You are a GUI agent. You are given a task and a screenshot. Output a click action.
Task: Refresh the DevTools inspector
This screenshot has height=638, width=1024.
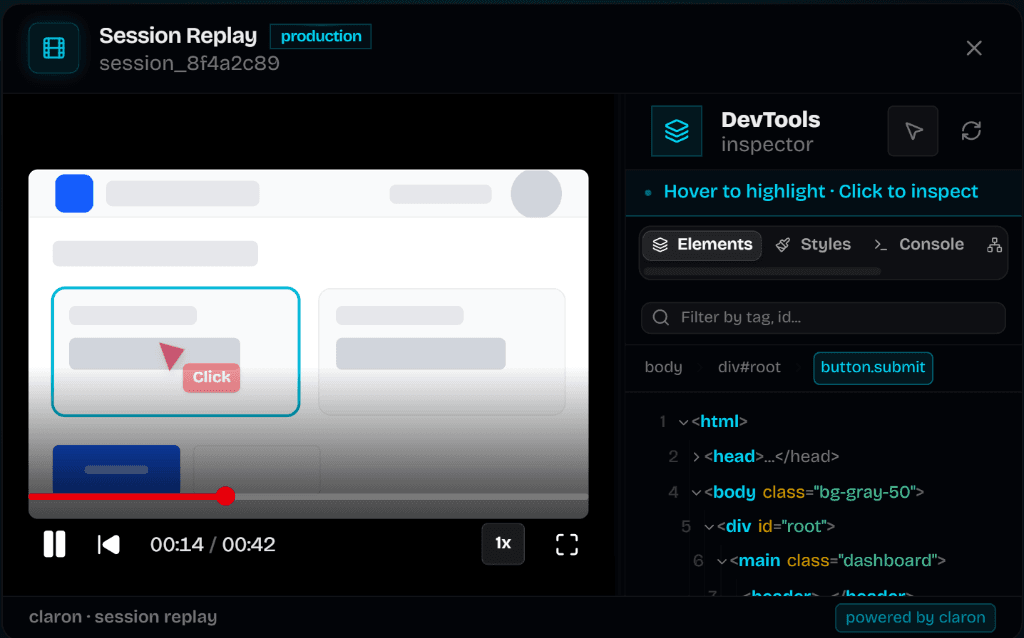971,131
